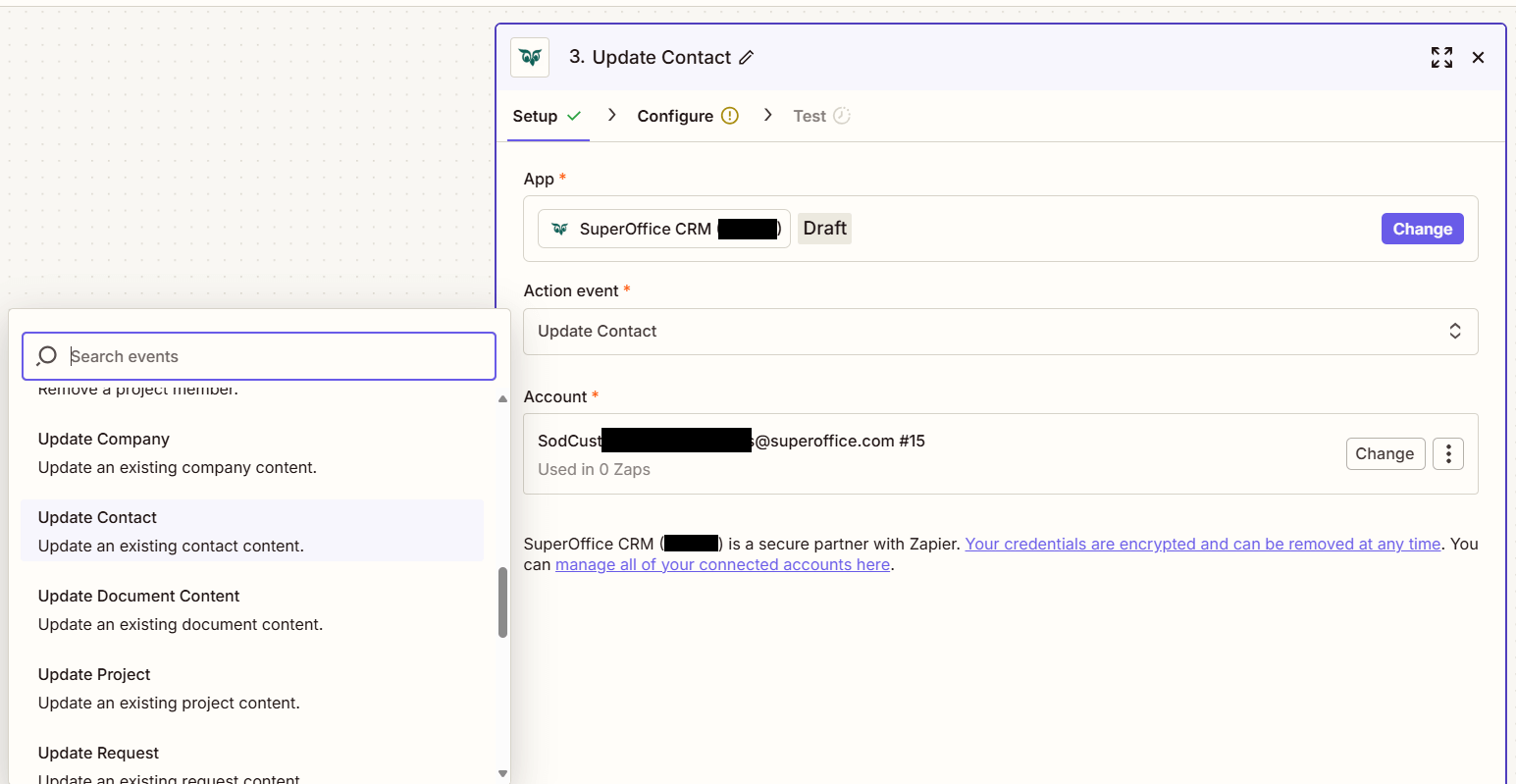
Task: Click the pencil icon to rename step
Action: (x=746, y=57)
